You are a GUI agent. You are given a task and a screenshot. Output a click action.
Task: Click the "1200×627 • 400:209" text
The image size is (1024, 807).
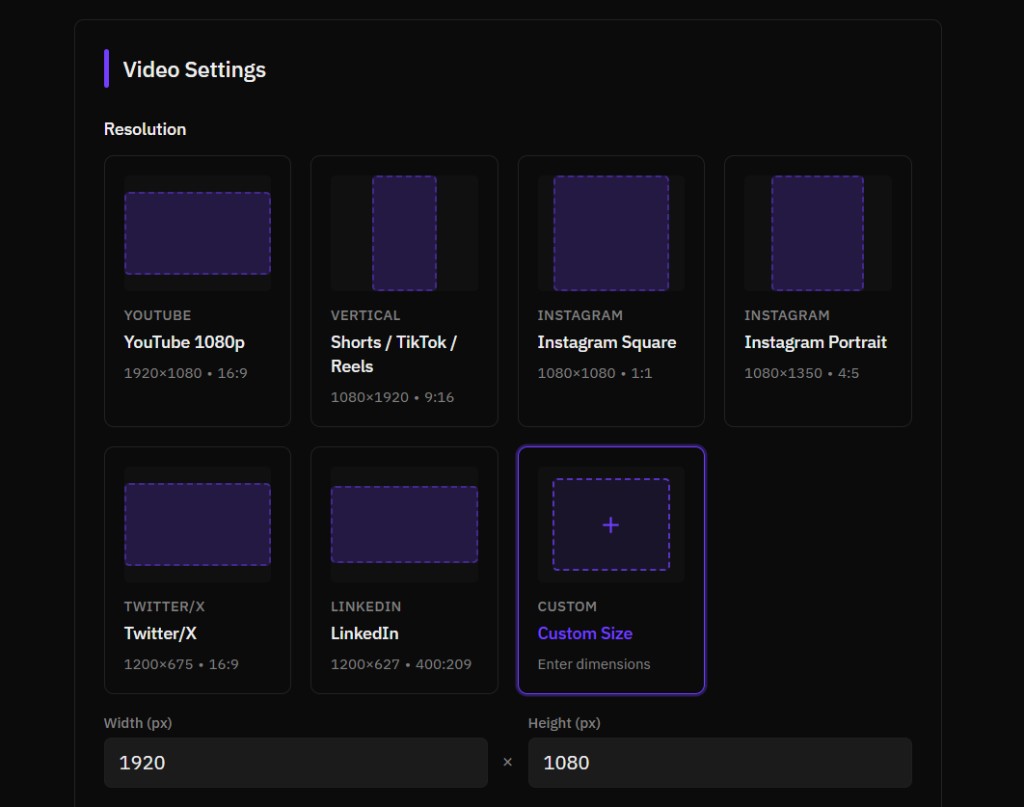401,664
